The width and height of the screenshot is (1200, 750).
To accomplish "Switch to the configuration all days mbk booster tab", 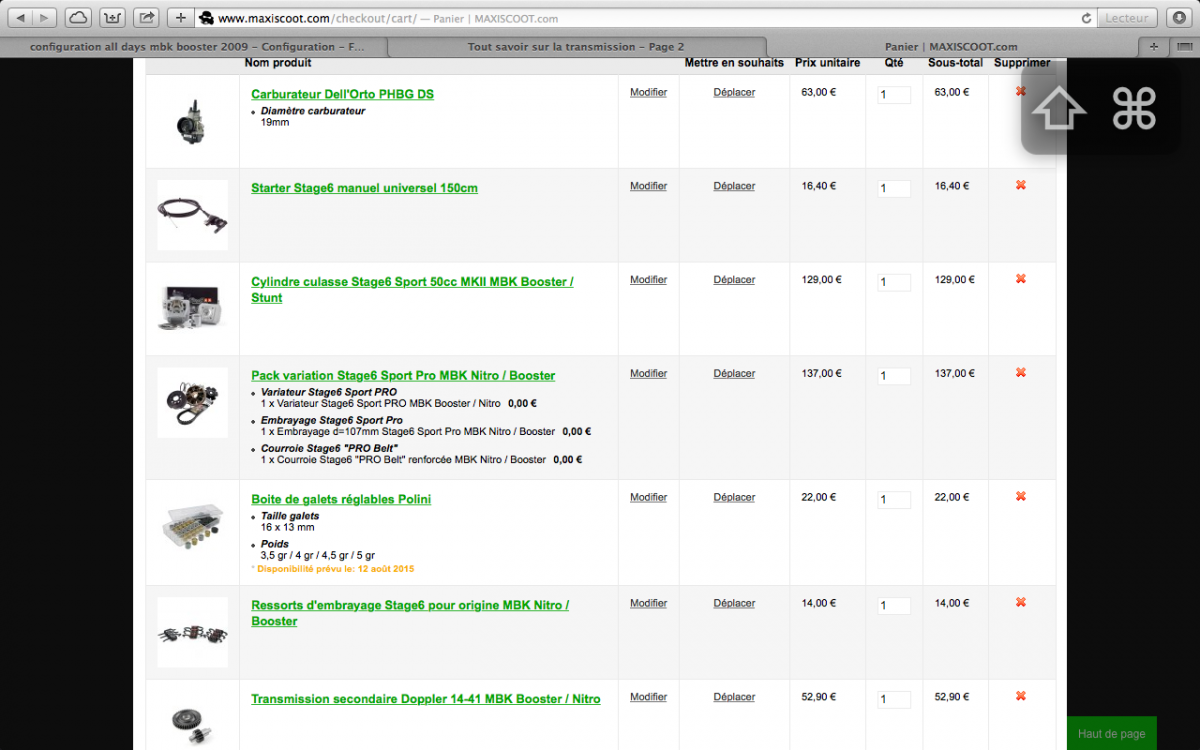I will tap(198, 47).
